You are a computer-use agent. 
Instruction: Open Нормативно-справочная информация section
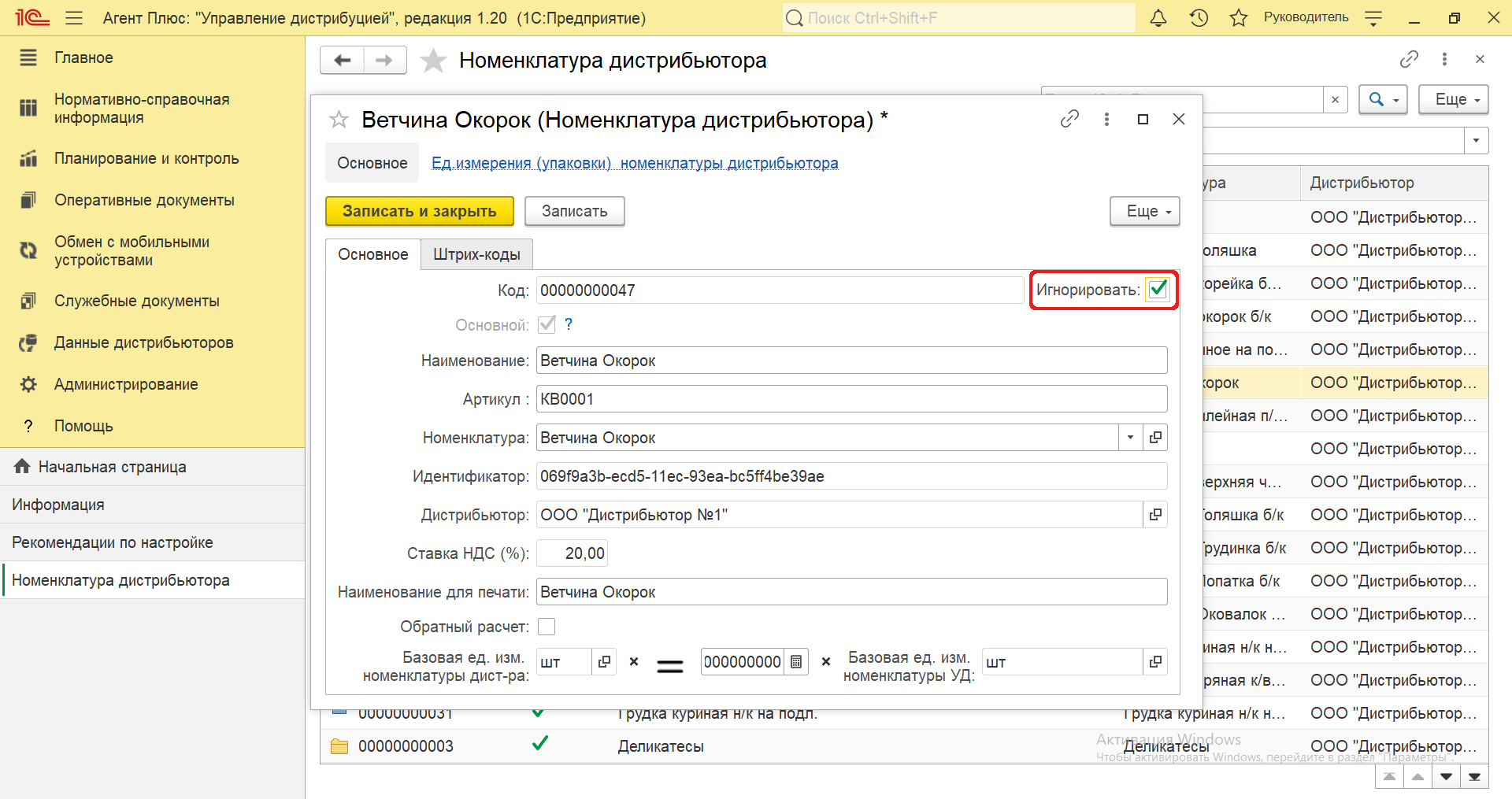142,109
